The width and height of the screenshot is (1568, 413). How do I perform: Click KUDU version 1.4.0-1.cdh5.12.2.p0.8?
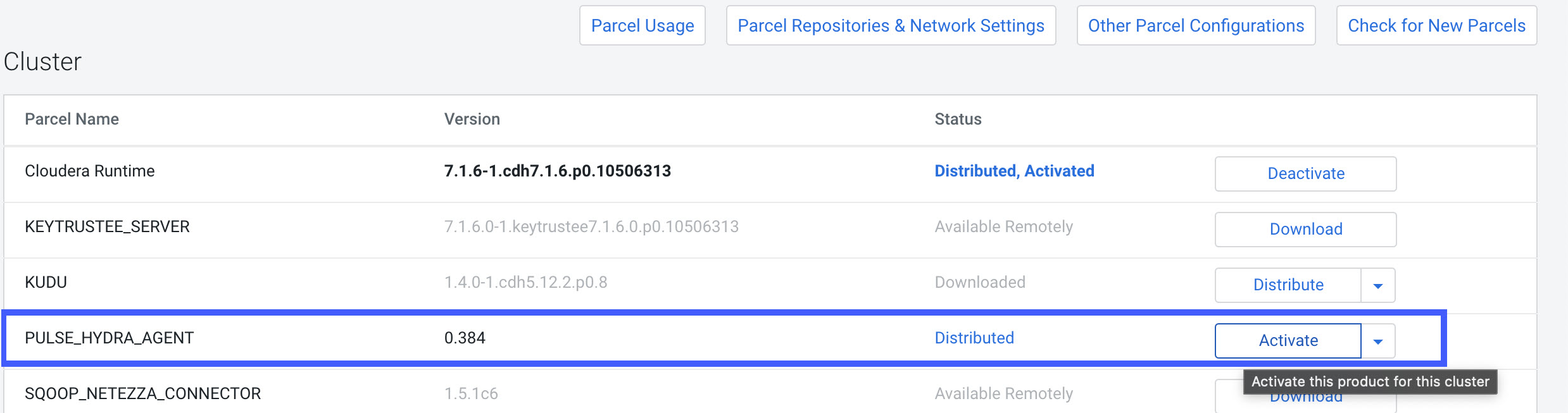click(x=525, y=282)
